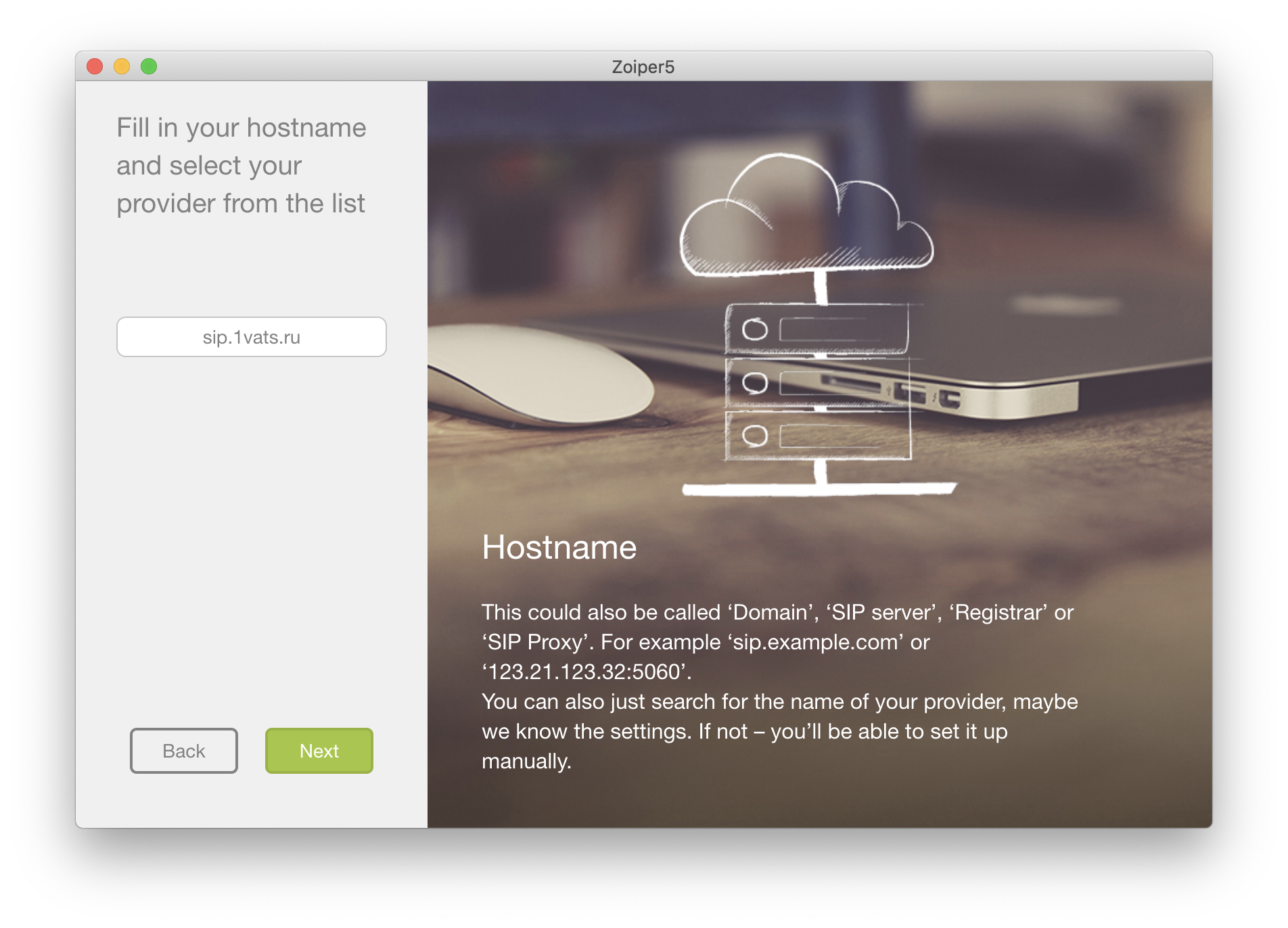
Task: Click the white base line under the servers
Action: pos(819,489)
